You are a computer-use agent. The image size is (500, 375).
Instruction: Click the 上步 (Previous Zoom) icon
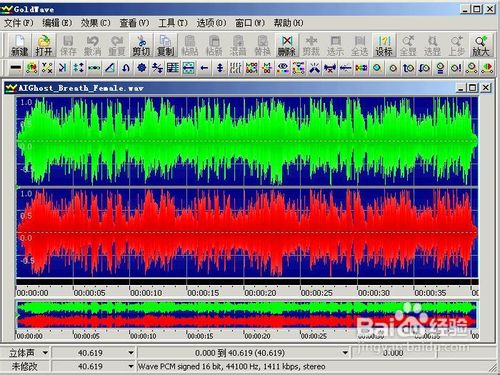point(457,45)
